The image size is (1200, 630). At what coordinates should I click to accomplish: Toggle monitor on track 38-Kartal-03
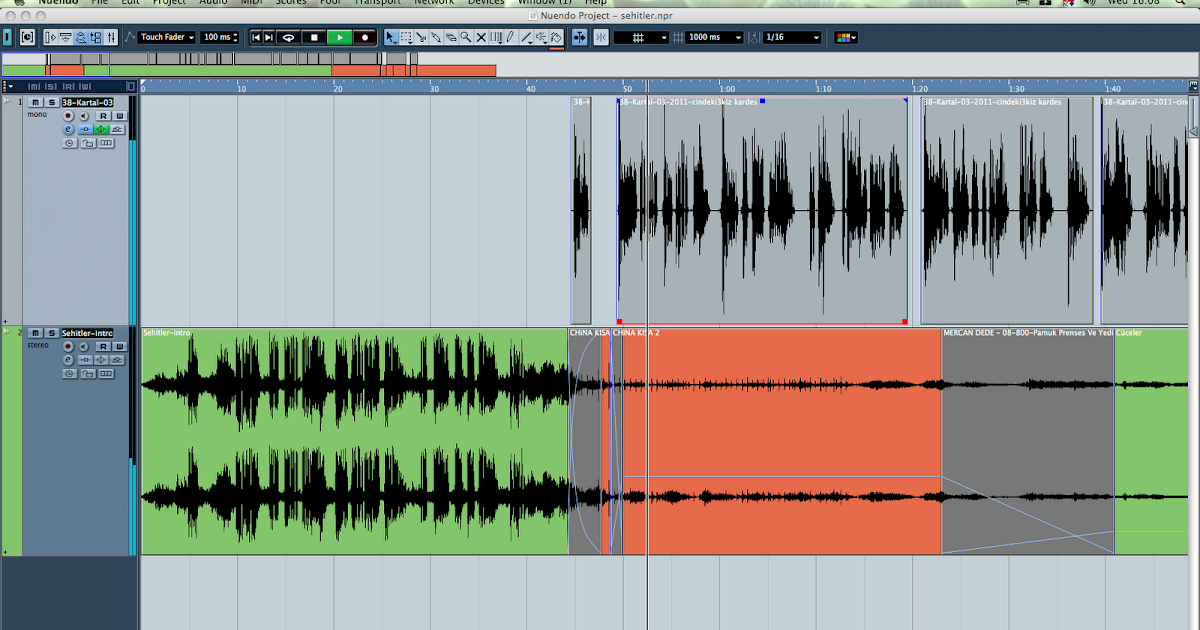point(84,116)
